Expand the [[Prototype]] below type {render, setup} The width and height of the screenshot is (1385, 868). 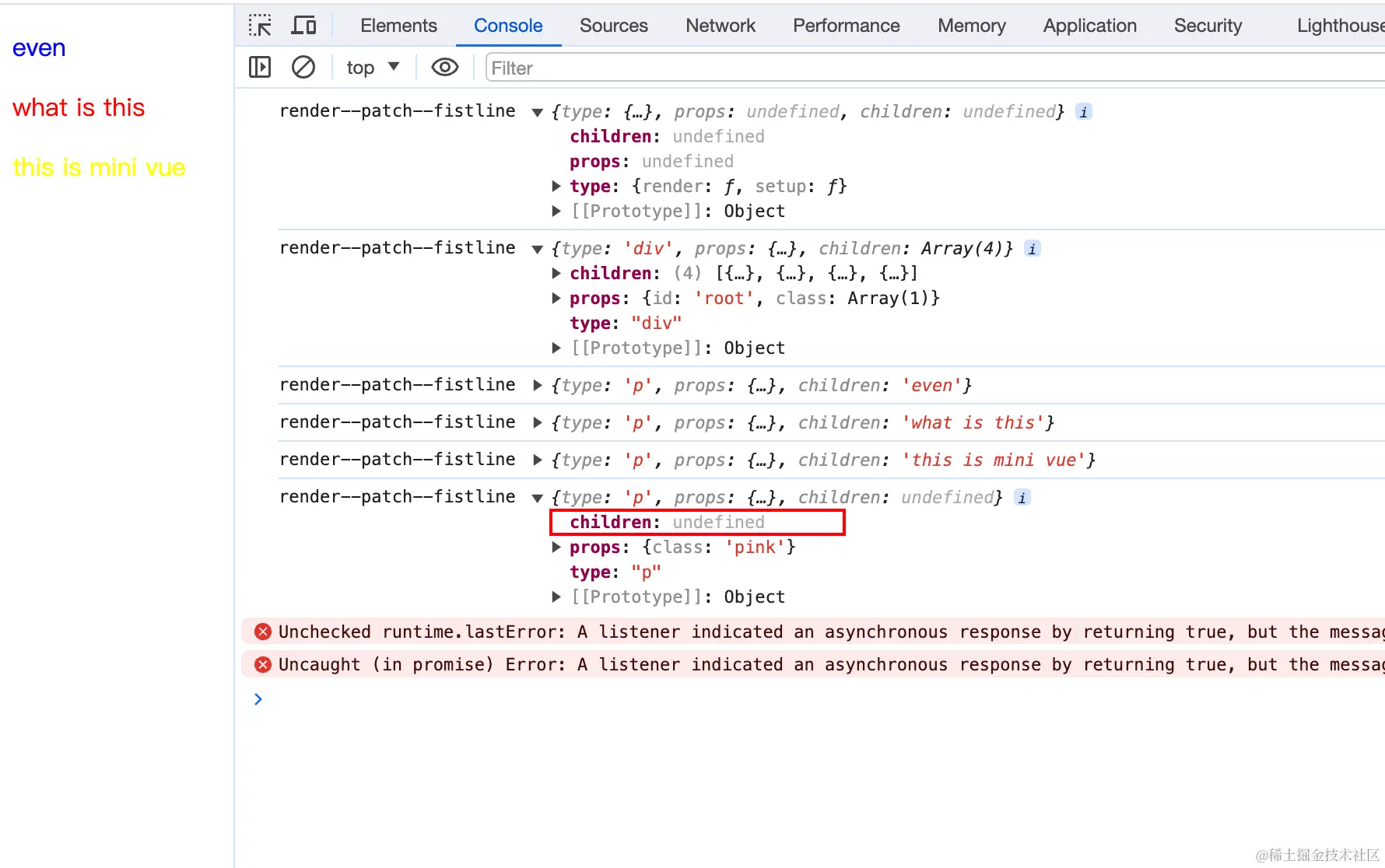[556, 211]
